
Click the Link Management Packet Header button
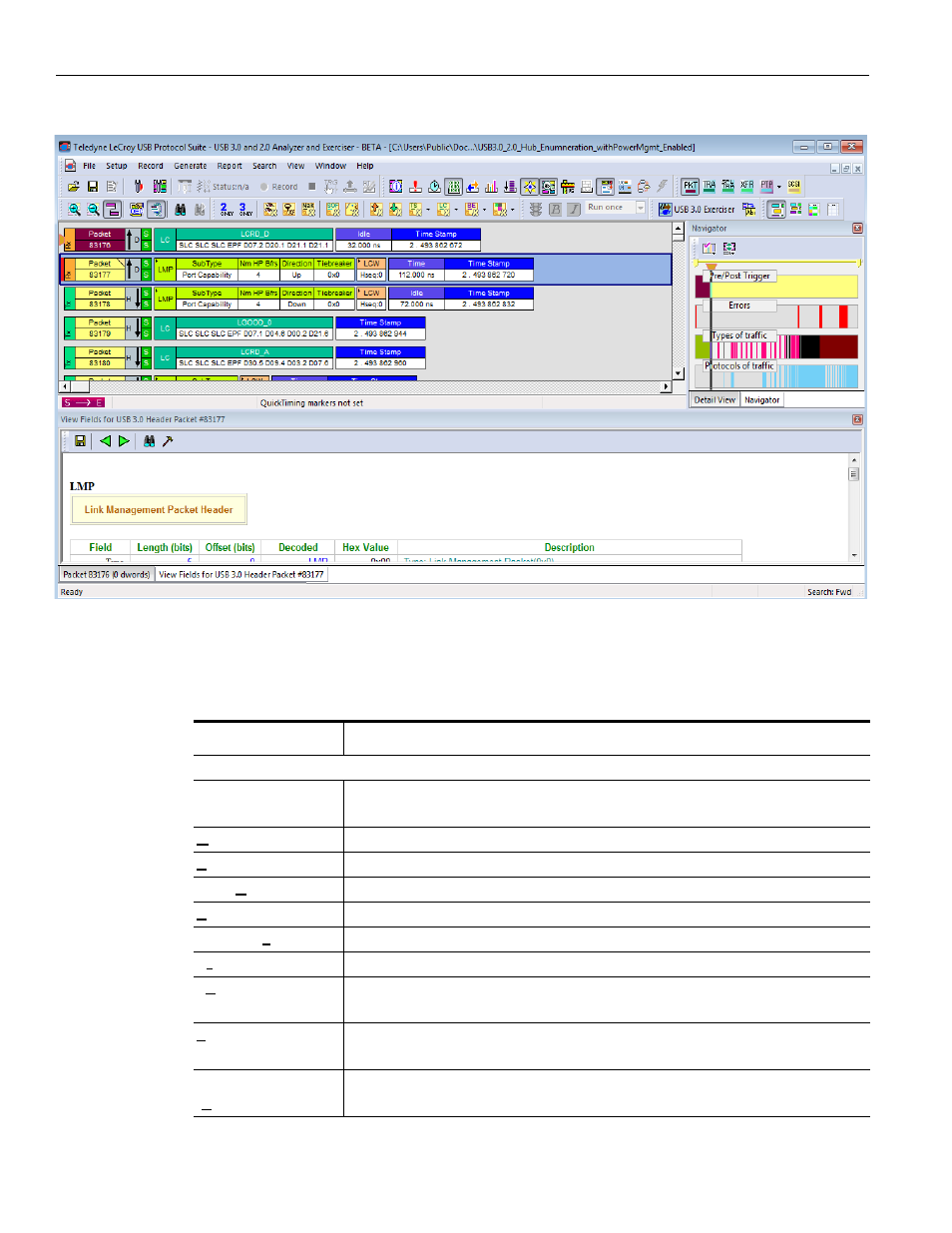tap(159, 510)
